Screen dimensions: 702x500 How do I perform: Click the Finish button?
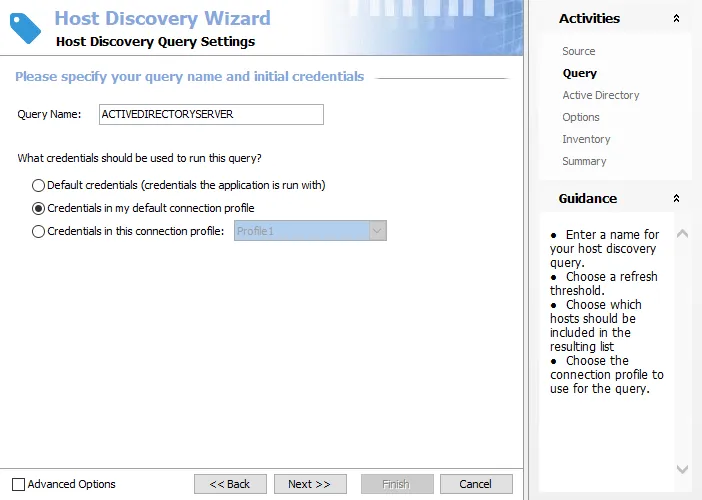point(397,484)
